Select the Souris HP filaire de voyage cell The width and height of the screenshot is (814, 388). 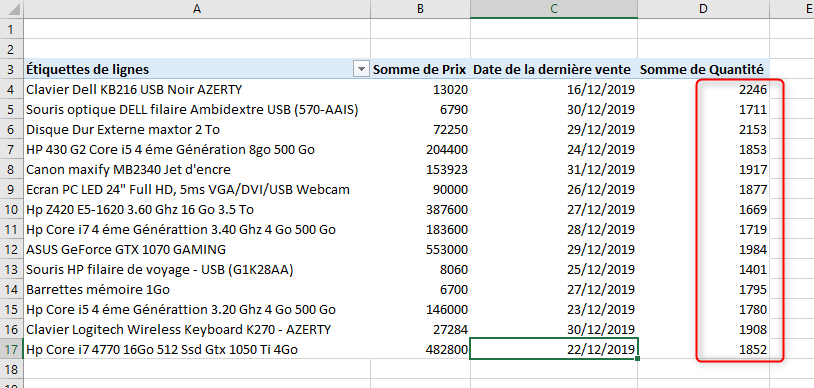pos(197,270)
